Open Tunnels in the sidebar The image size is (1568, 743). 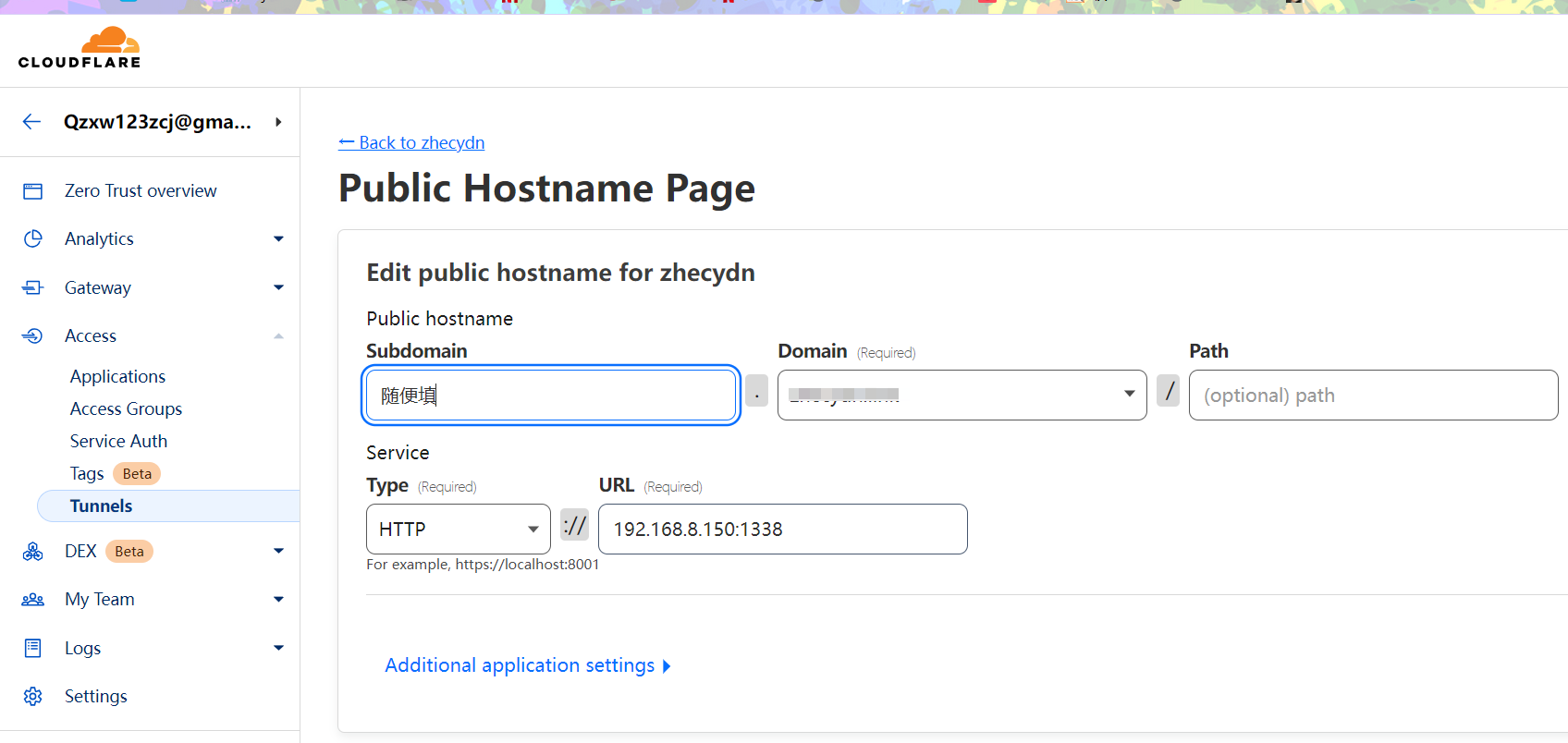coord(102,506)
